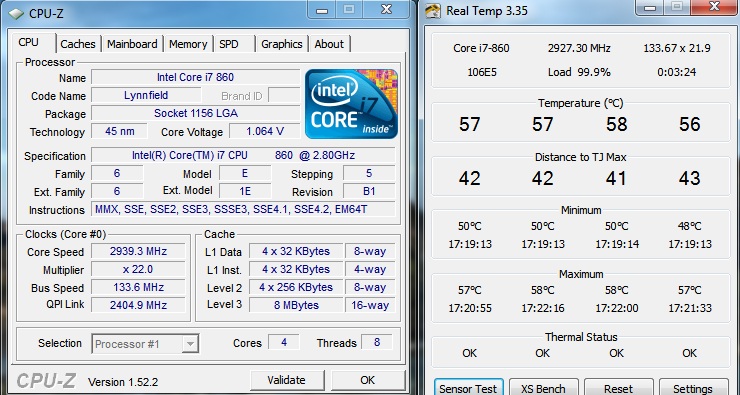
Task: Open the Graphics tab
Action: (282, 44)
